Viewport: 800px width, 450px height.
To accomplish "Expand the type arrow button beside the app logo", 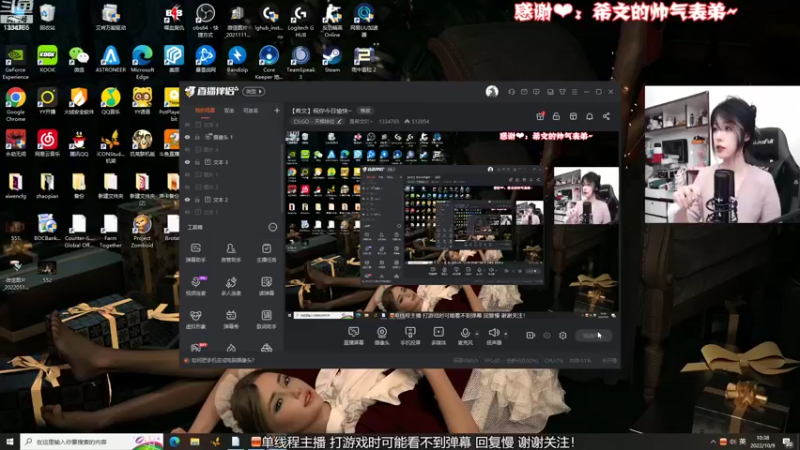I will point(254,91).
